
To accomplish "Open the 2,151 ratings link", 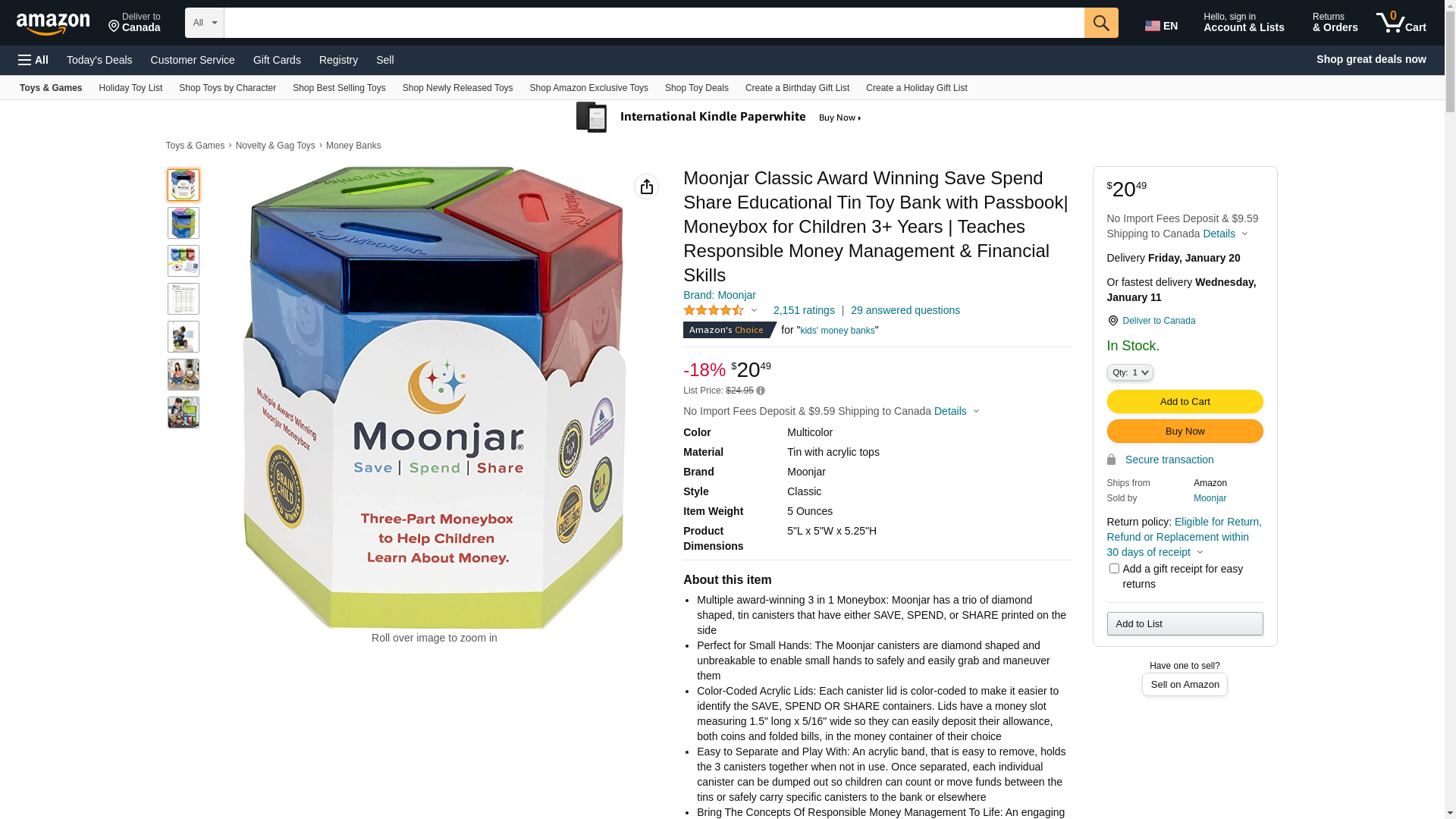I will pos(804,310).
